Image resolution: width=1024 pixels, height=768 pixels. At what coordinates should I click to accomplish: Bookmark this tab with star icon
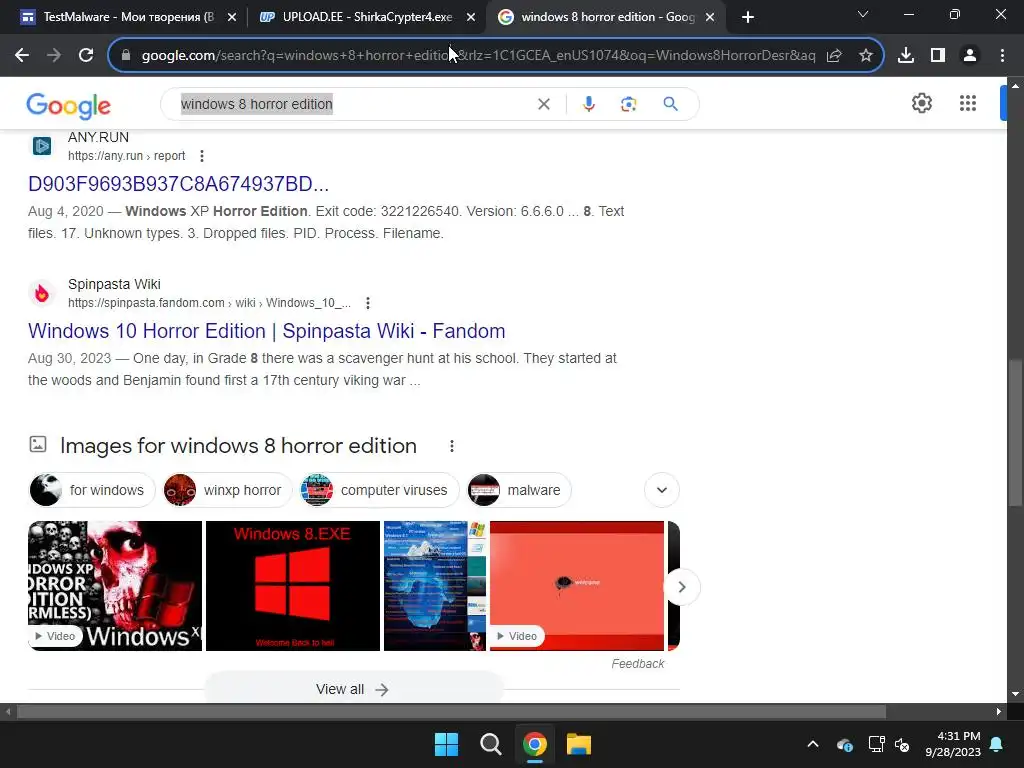click(866, 56)
